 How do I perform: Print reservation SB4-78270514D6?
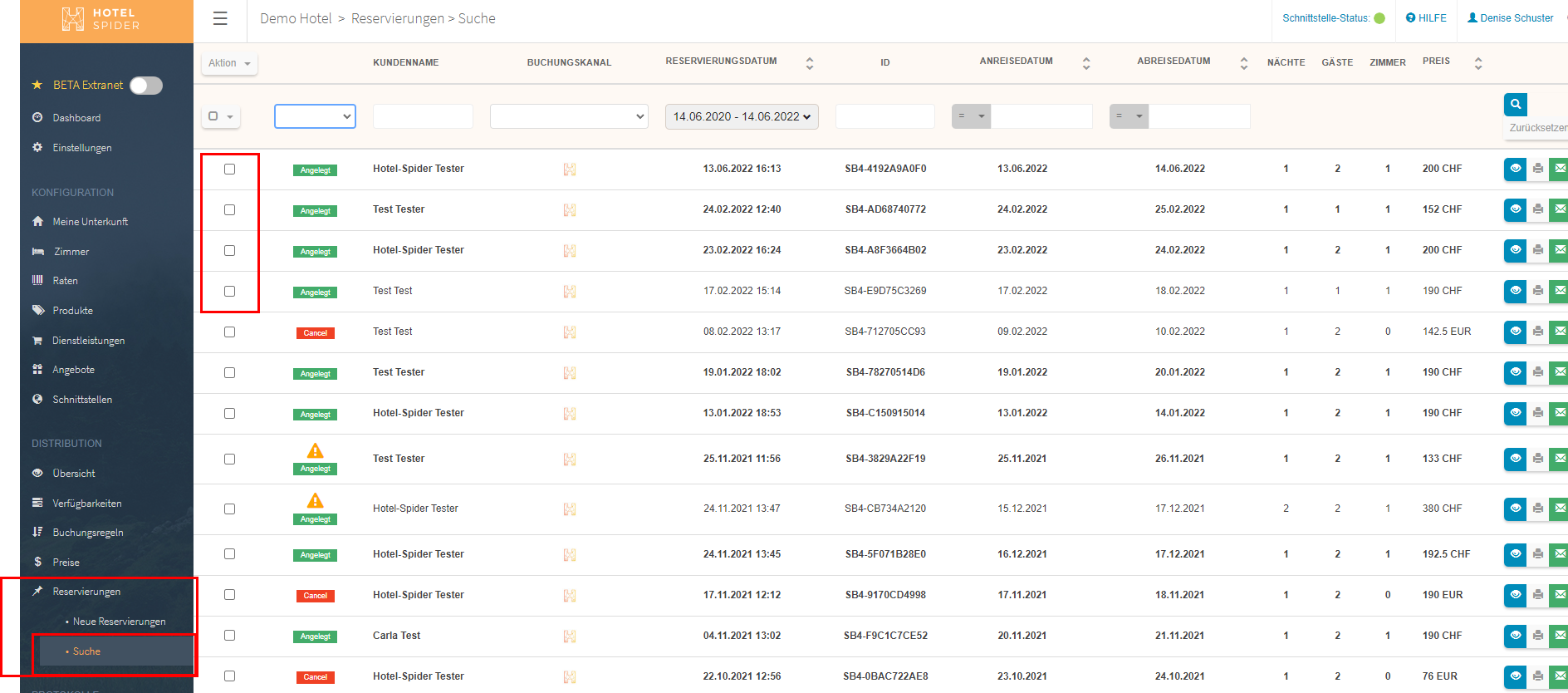tap(1537, 372)
